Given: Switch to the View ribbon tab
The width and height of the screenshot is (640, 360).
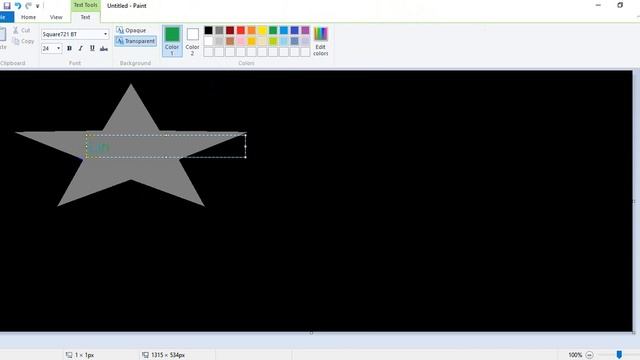Looking at the screenshot, I should click(x=56, y=17).
